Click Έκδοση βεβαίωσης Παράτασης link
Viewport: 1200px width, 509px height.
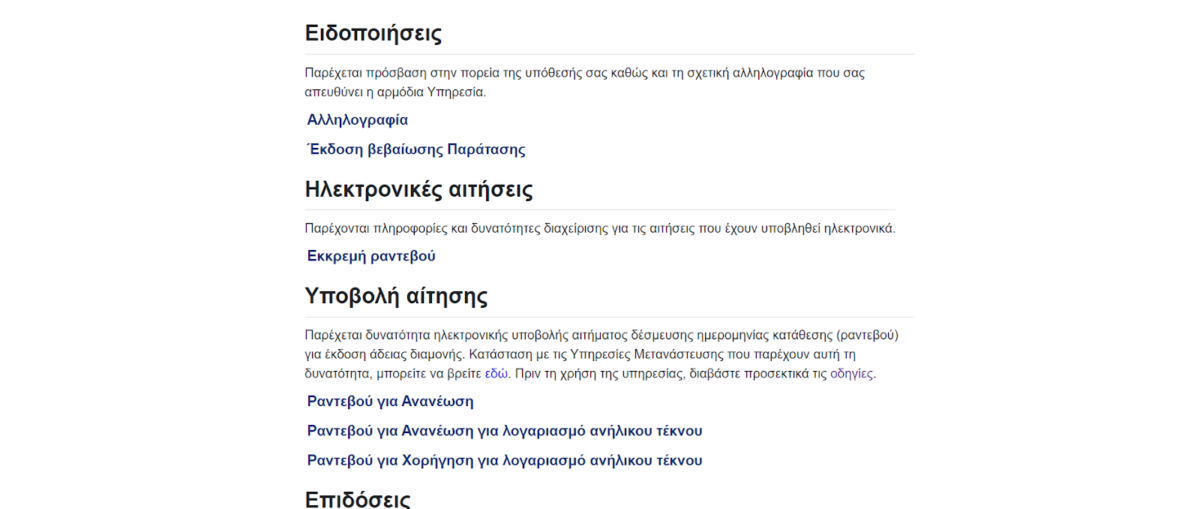[416, 150]
